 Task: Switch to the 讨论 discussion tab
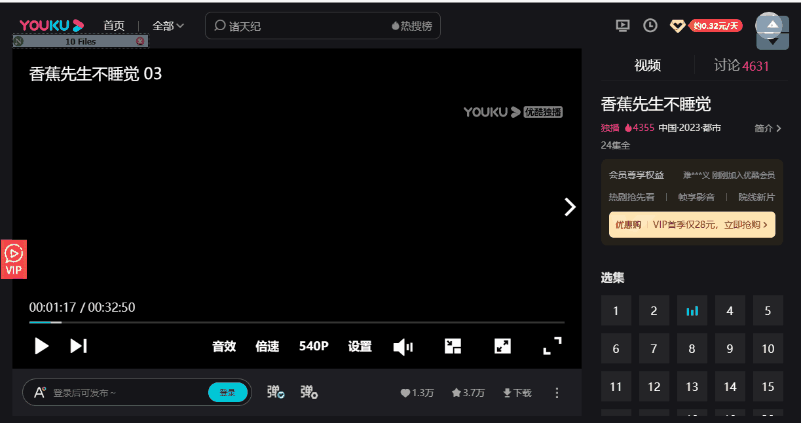pyautogui.click(x=741, y=65)
